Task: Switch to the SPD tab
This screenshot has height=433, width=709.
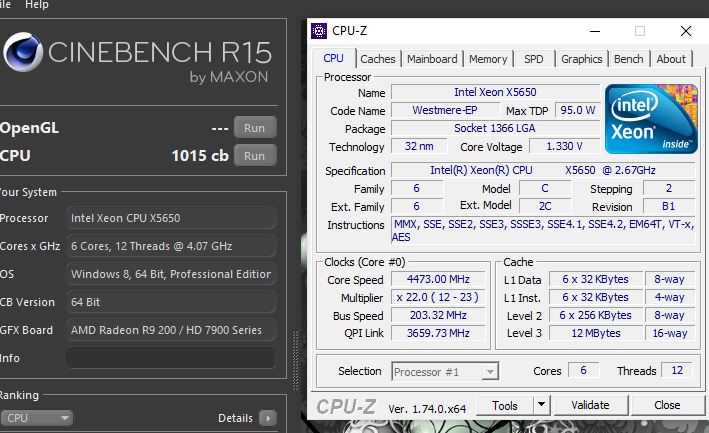Action: point(534,59)
